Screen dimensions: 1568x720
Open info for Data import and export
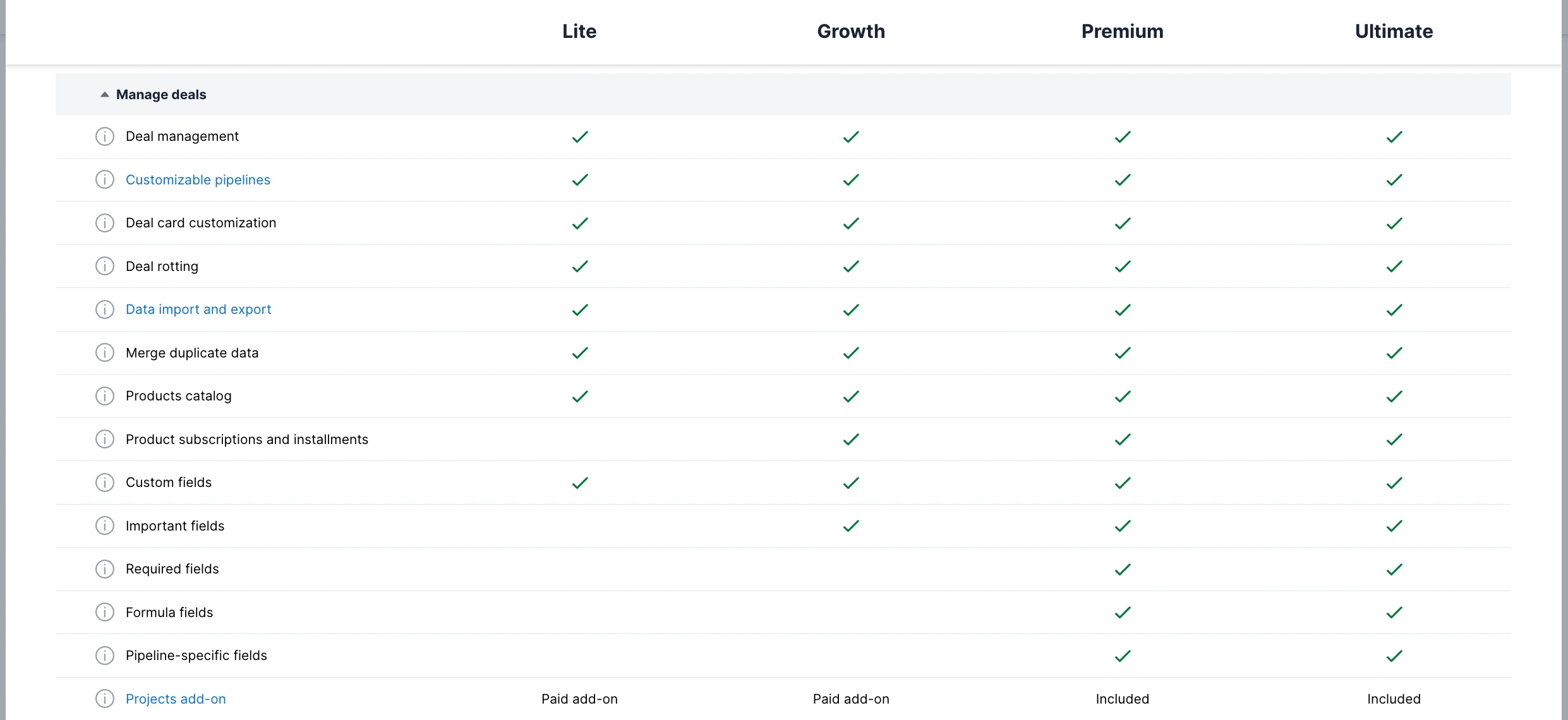105,309
